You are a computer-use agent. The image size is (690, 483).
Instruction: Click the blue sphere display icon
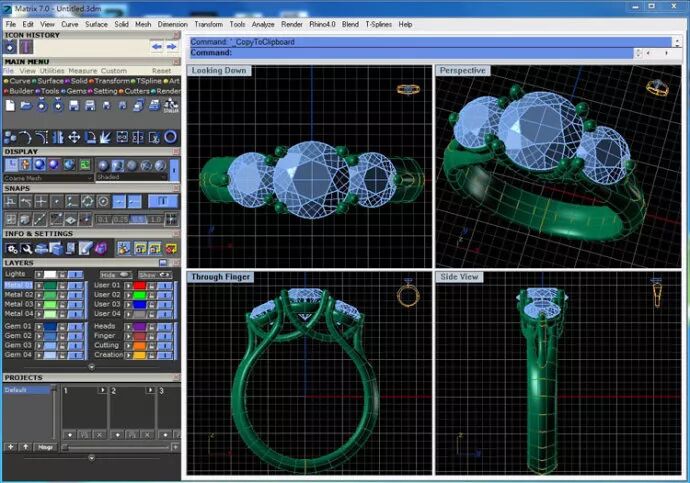pos(39,165)
